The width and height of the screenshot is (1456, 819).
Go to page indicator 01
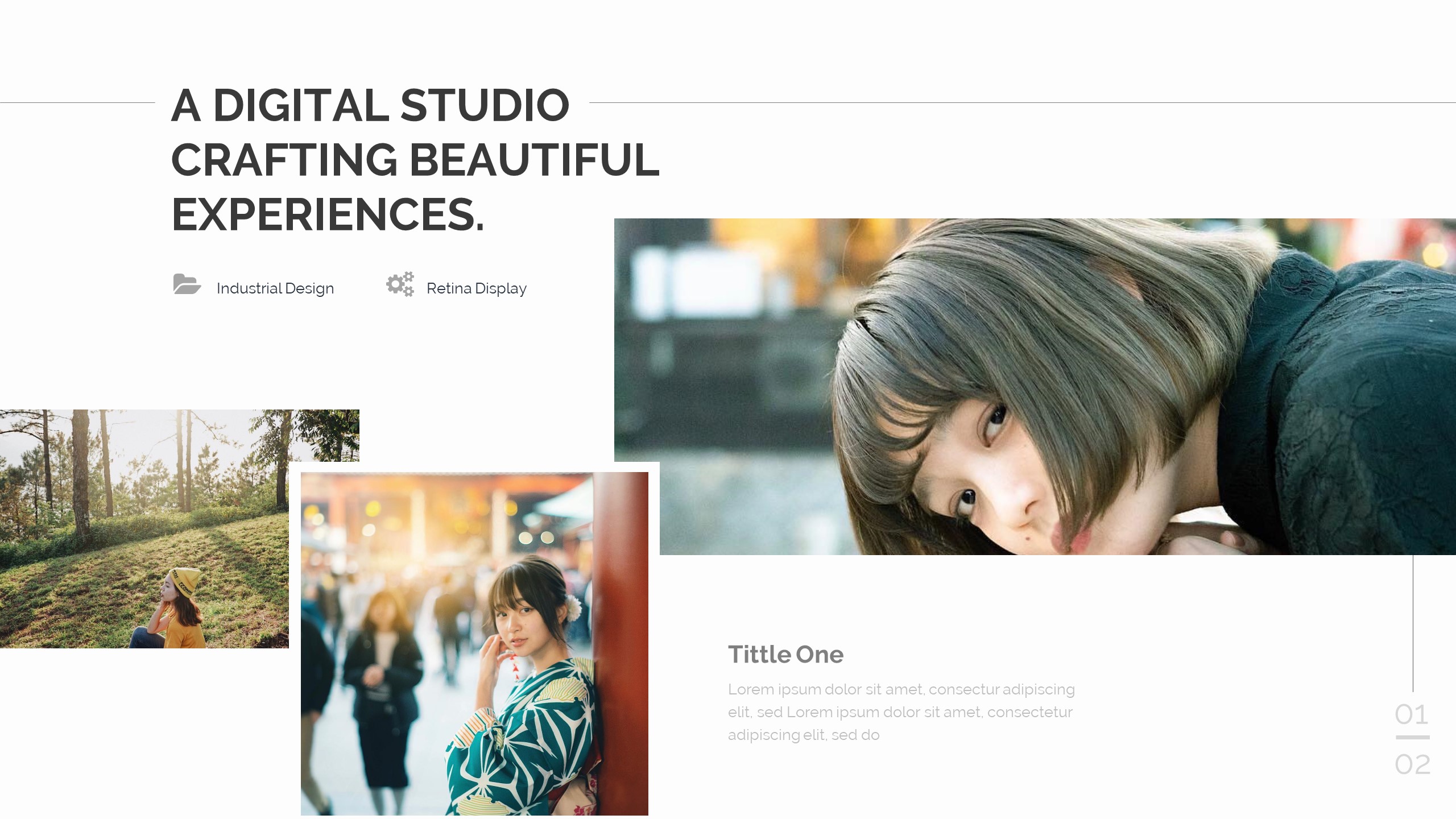1411,714
